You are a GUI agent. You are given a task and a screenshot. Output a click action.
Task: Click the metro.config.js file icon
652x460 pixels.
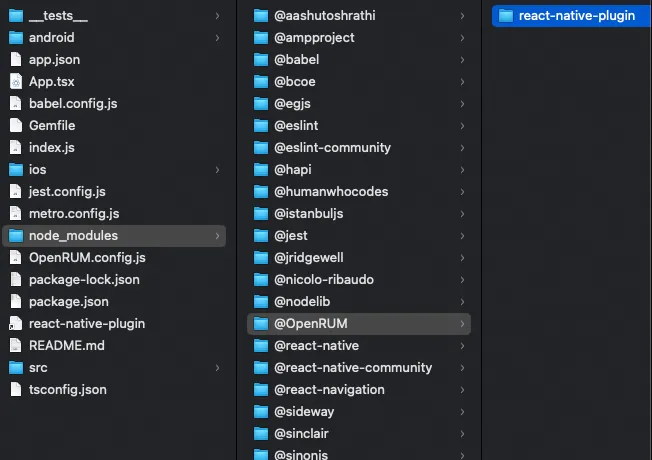coord(16,214)
